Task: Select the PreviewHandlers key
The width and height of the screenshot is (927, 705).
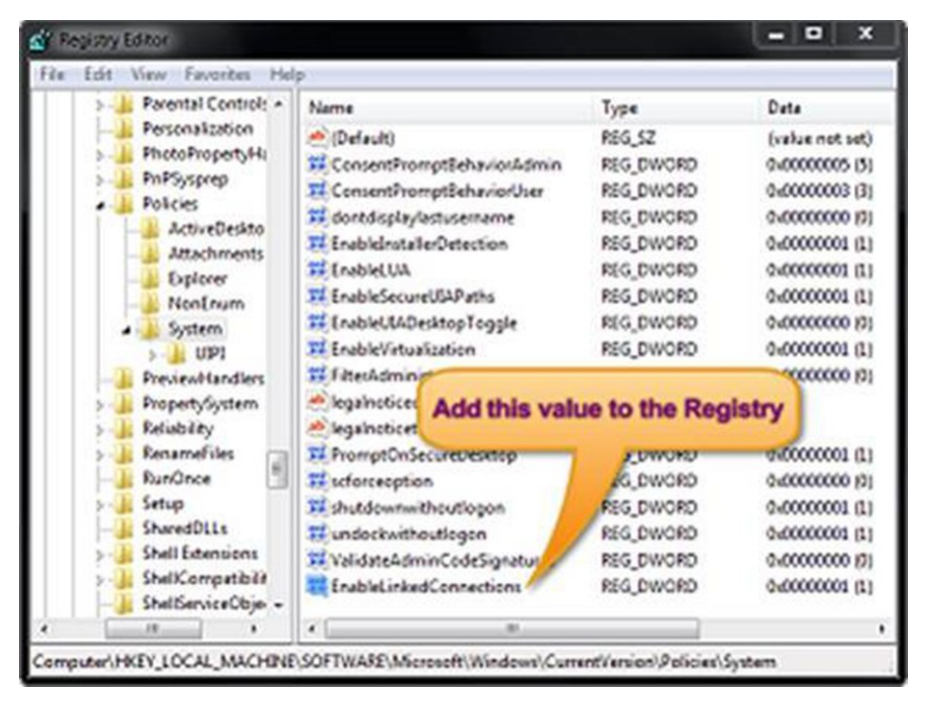Action: coord(203,379)
